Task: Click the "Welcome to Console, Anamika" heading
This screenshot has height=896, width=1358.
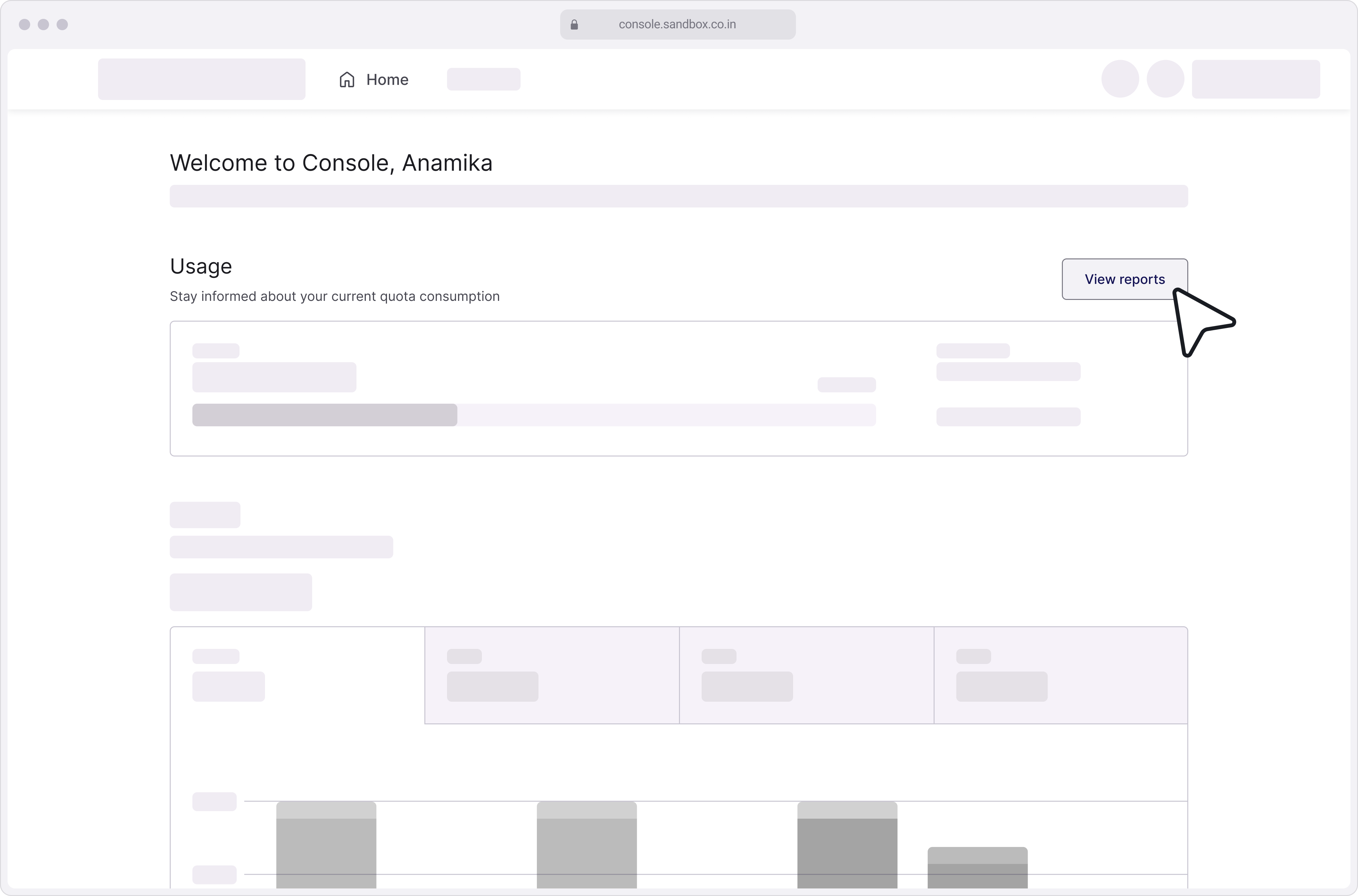Action: tap(331, 163)
